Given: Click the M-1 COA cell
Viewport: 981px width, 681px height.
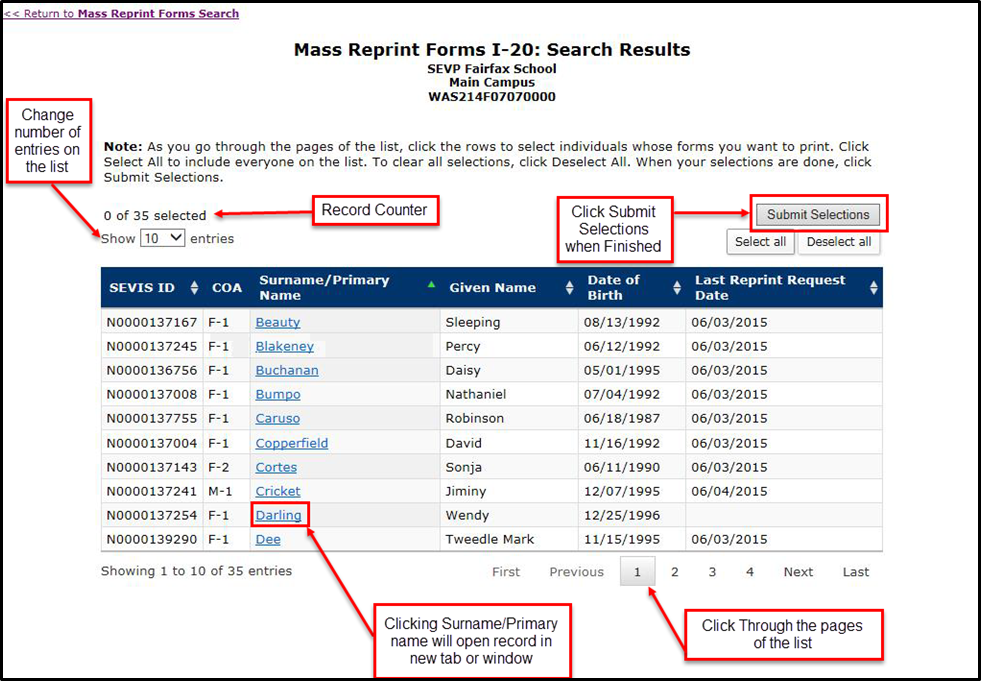Looking at the screenshot, I should point(226,491).
